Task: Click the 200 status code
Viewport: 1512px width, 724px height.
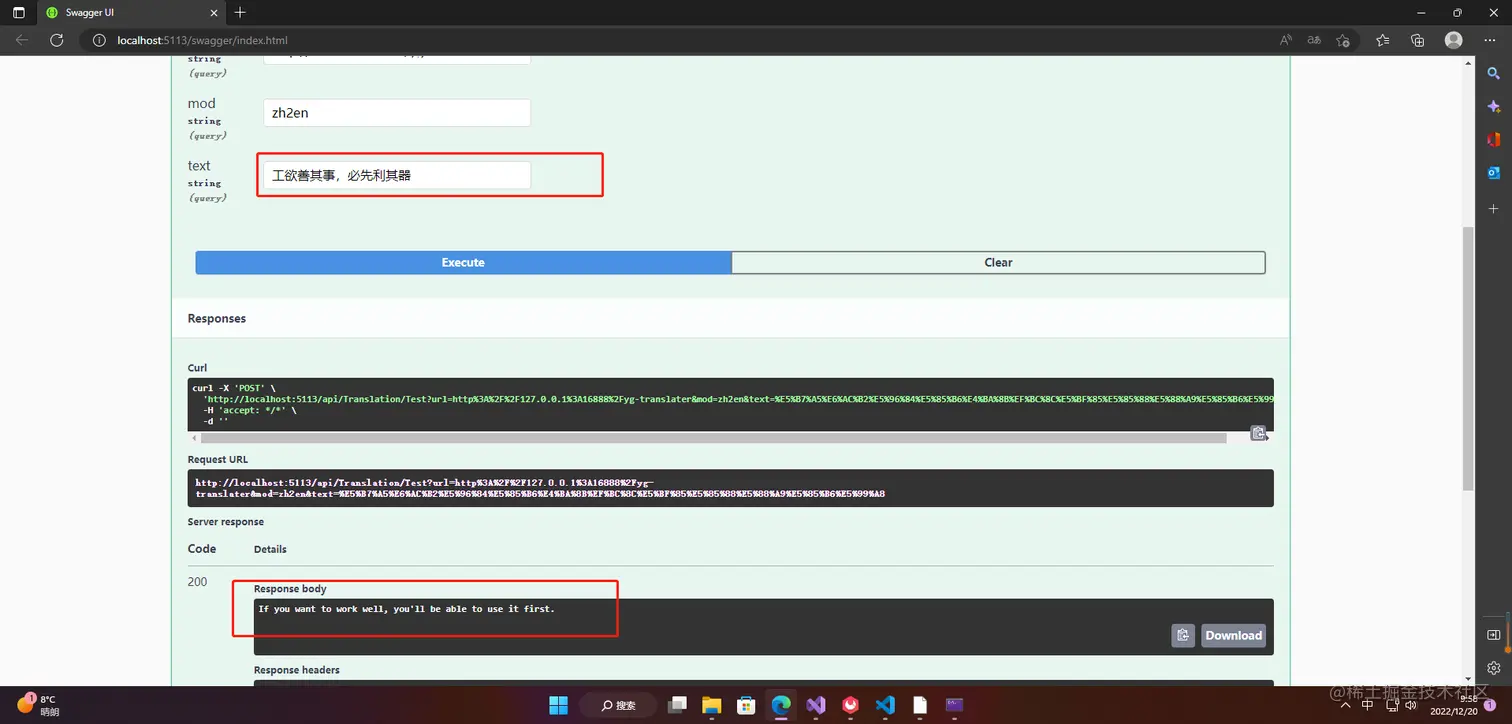Action: (197, 582)
